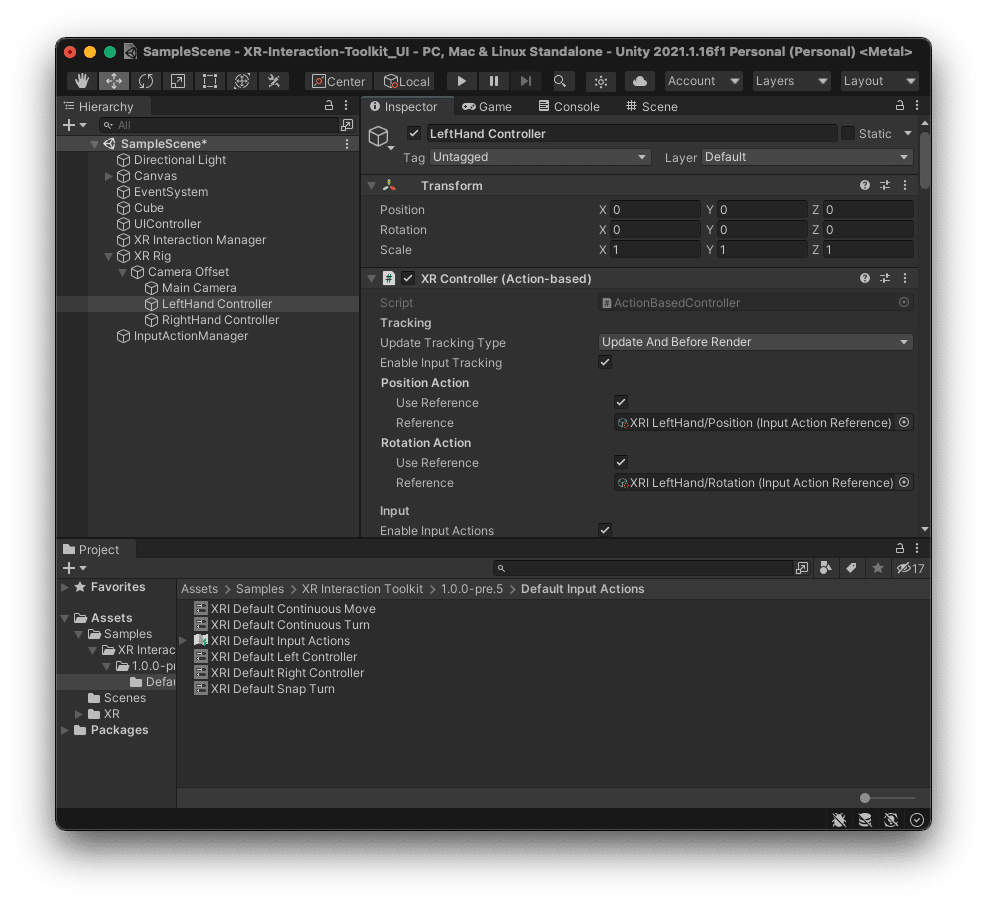Viewport: 987px width, 904px height.
Task: Click the Hierarchy search field
Action: (x=219, y=125)
